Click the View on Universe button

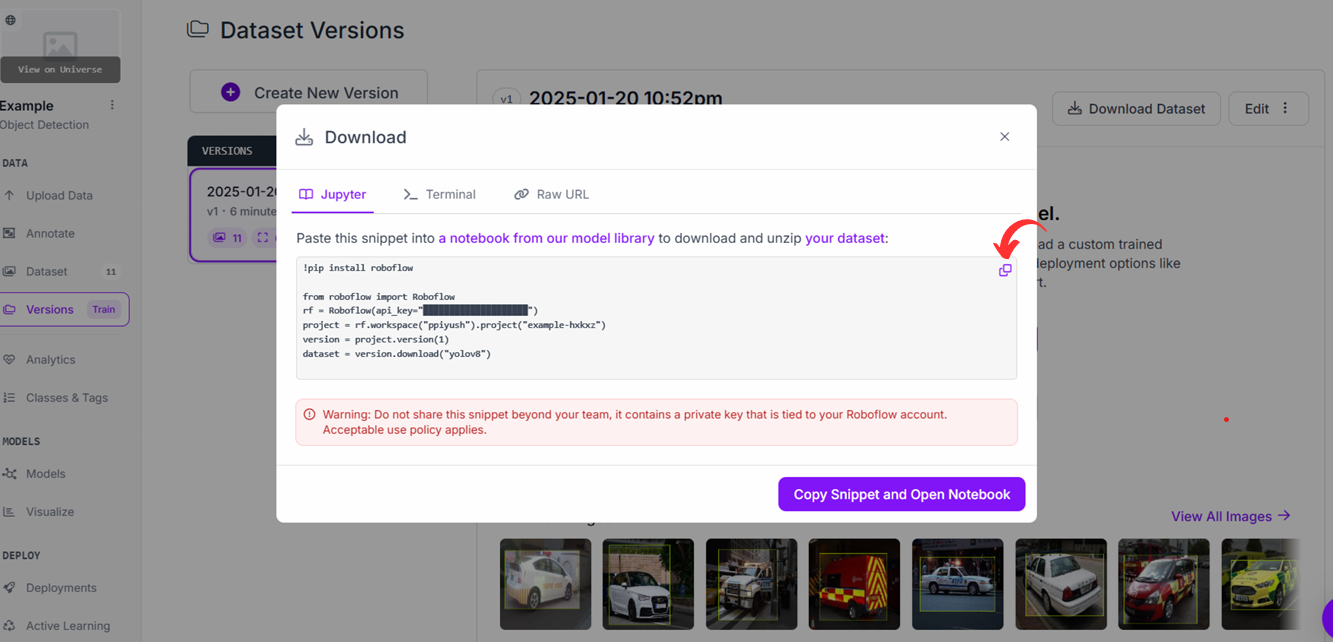tap(60, 69)
